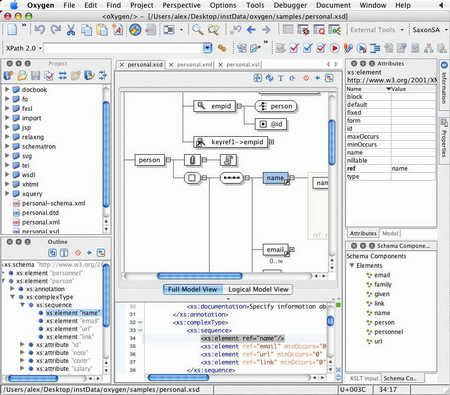
Task: Switch to the personal.xml editor tab
Action: click(195, 65)
